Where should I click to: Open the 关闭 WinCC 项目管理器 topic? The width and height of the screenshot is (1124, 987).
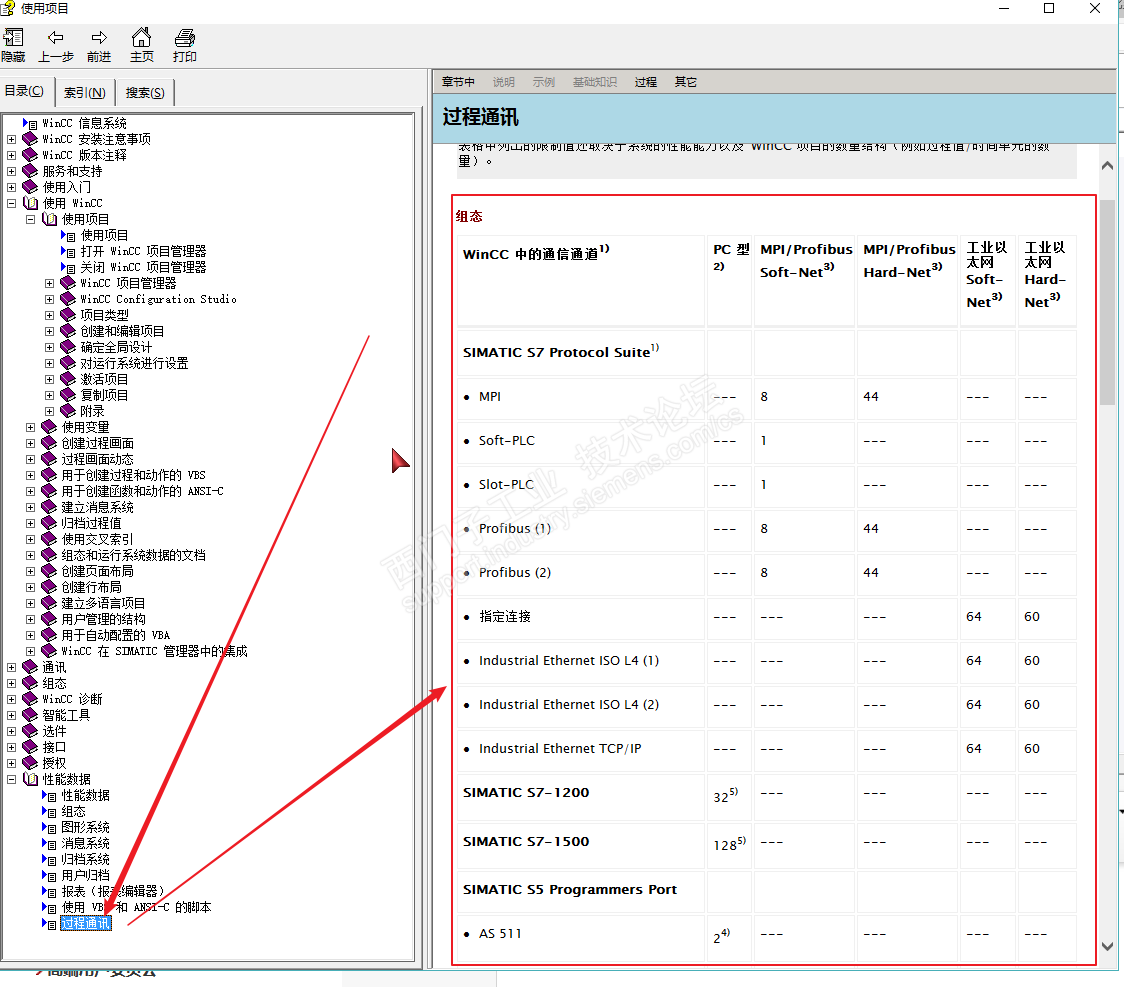[143, 267]
